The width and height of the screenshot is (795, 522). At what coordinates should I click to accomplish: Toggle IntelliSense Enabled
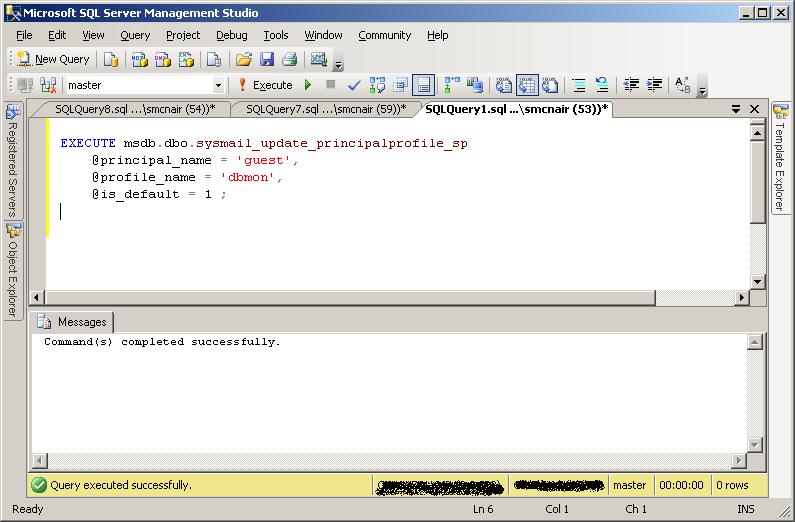[x=423, y=85]
